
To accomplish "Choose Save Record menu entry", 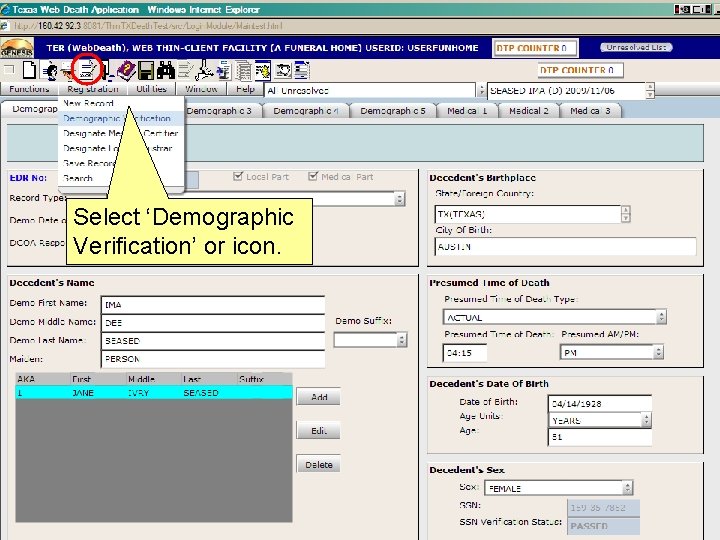I will (x=88, y=163).
